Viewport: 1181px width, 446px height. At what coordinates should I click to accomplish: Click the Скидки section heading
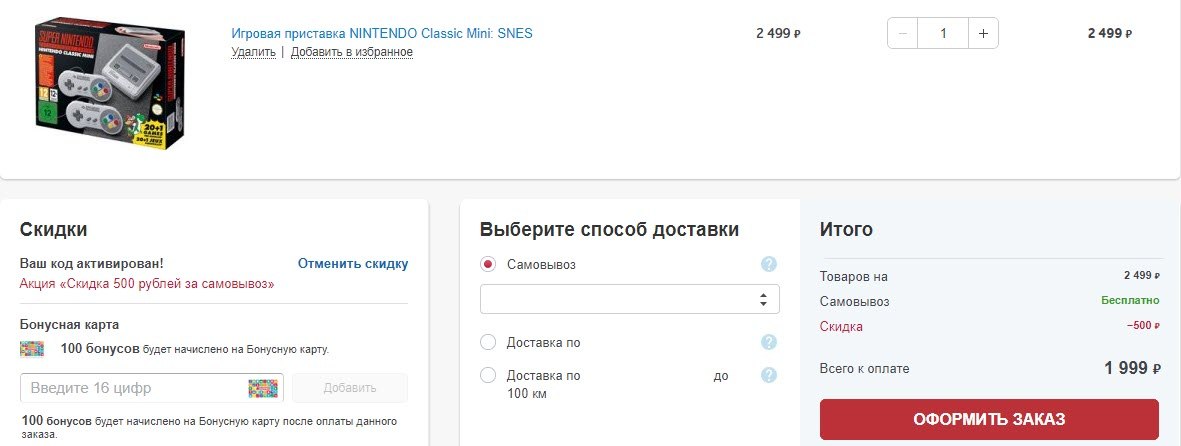[53, 229]
